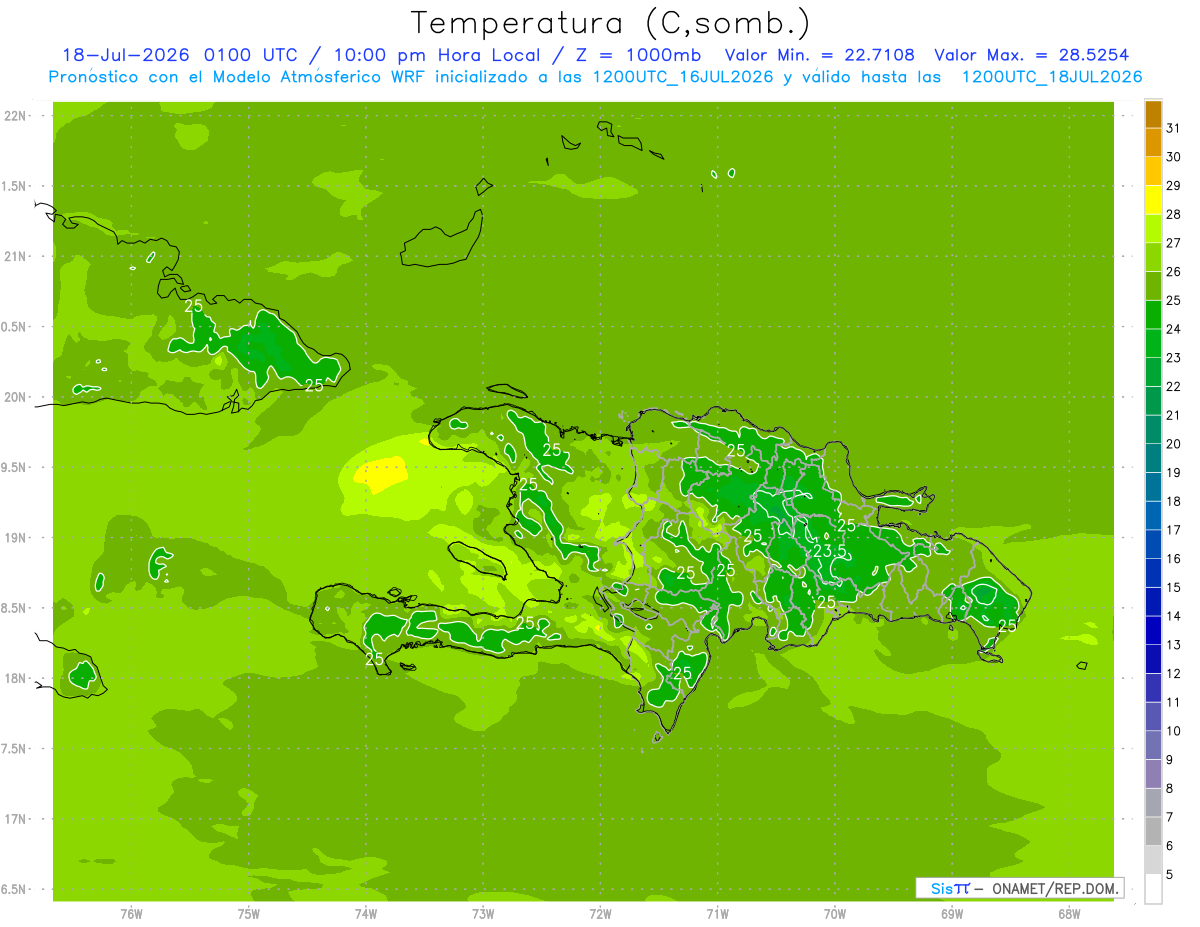Screen dimensions: 1200x927
Task: Click the '20N' latitude label
Action: pos(16,397)
